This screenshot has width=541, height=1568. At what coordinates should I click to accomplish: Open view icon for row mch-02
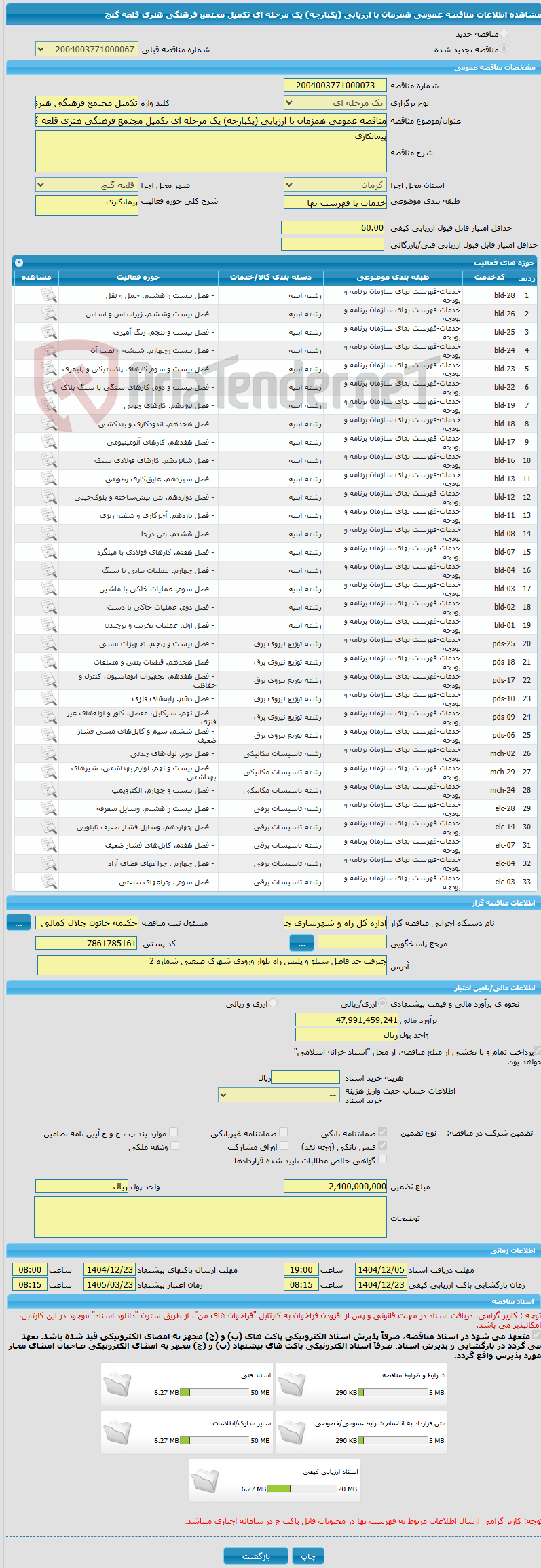pyautogui.click(x=49, y=753)
